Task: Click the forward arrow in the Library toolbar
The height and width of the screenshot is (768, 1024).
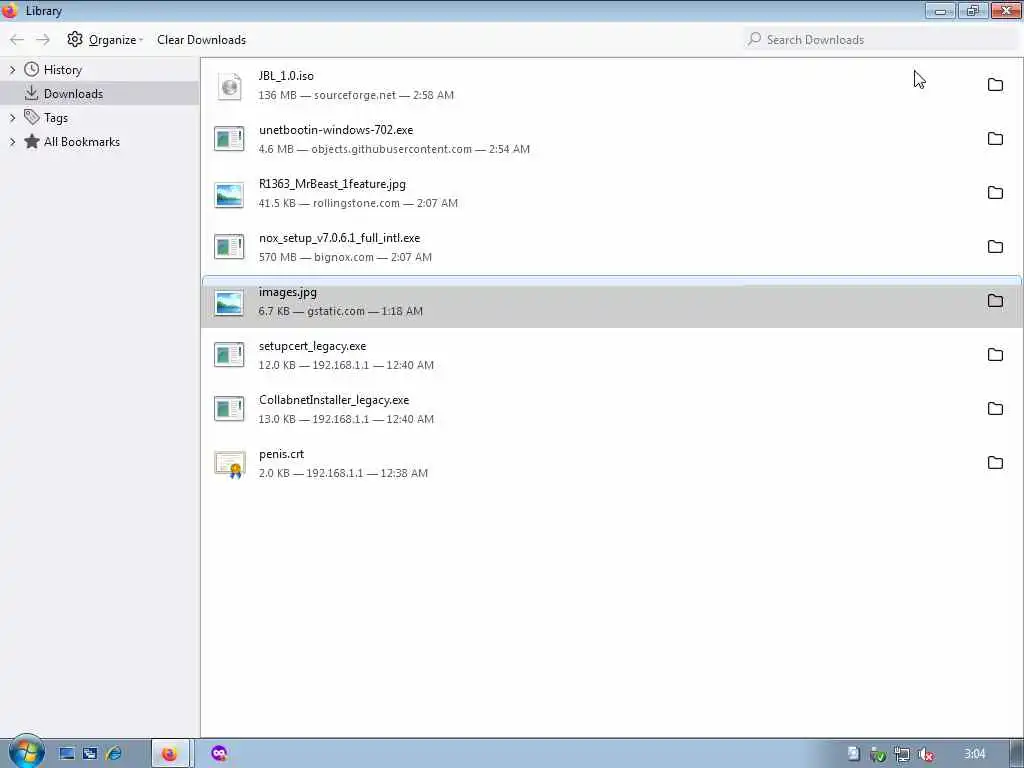Action: click(43, 40)
